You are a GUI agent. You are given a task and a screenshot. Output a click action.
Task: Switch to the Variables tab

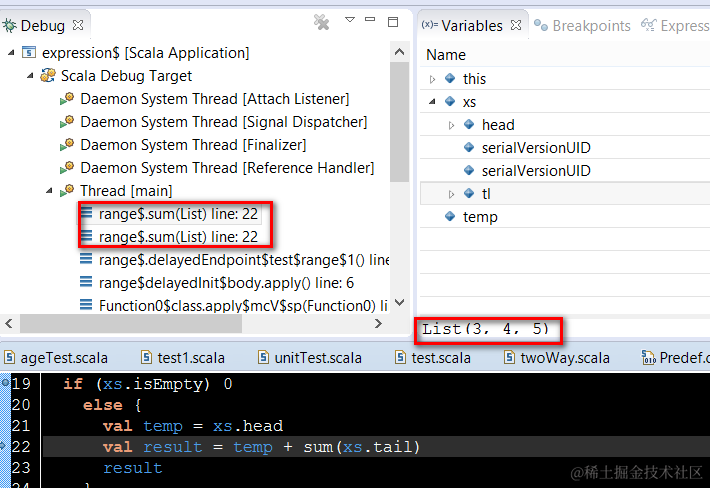(x=472, y=26)
